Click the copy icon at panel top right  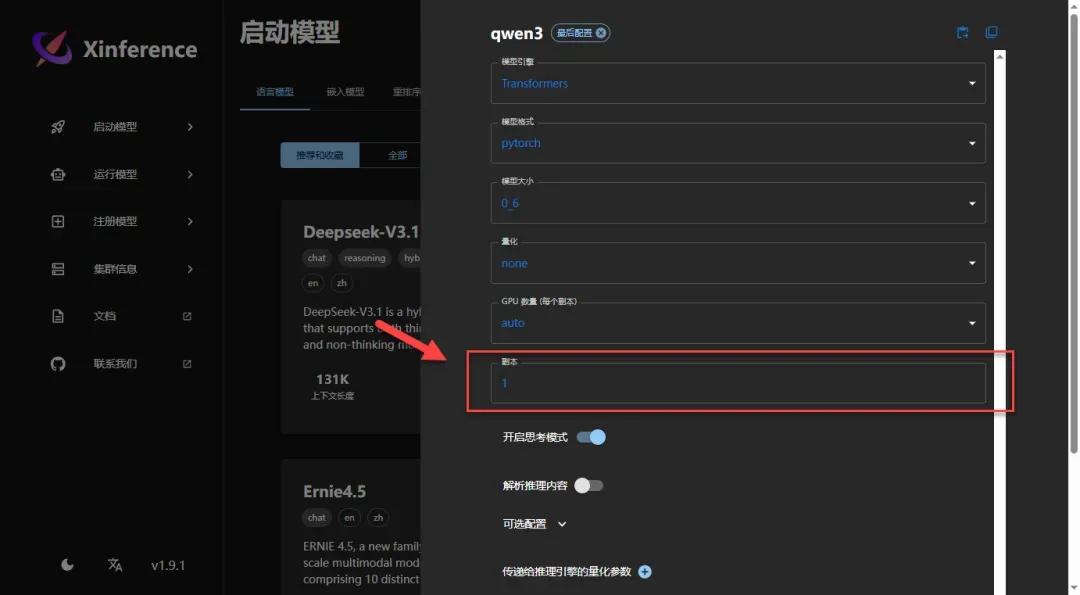991,32
